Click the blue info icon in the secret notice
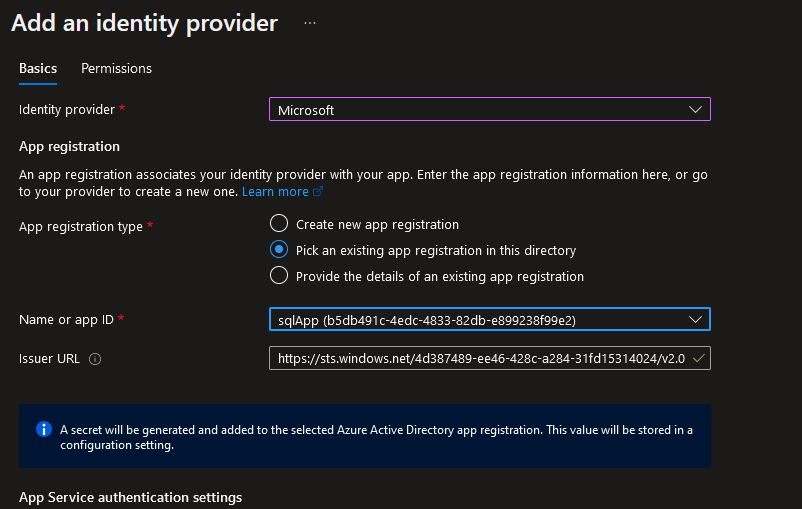Image resolution: width=802 pixels, height=509 pixels. click(44, 429)
